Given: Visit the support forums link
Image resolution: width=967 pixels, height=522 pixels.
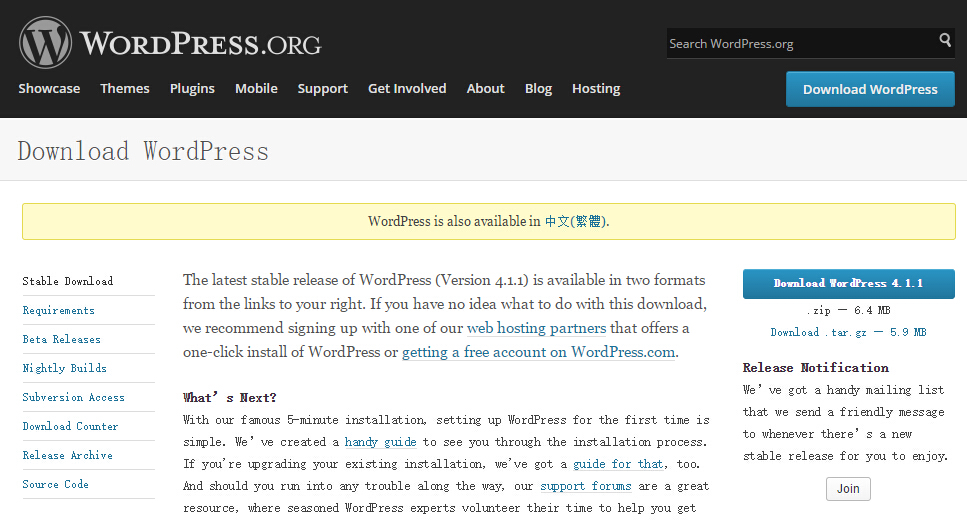Looking at the screenshot, I should coord(585,486).
